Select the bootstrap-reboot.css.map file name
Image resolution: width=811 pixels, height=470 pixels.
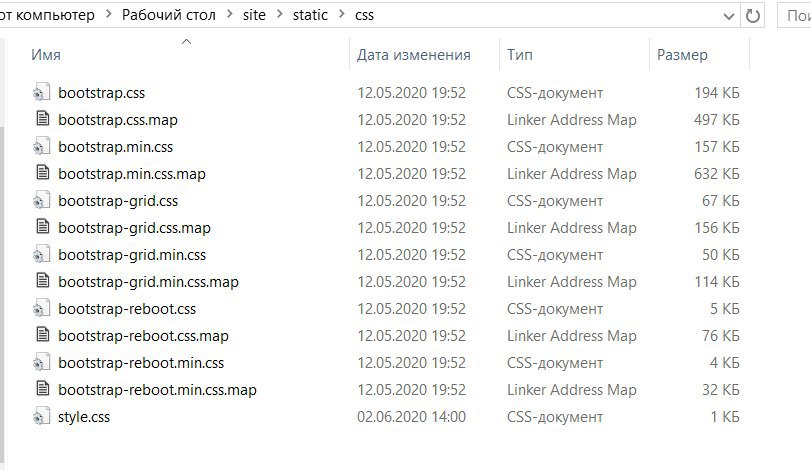coord(143,336)
